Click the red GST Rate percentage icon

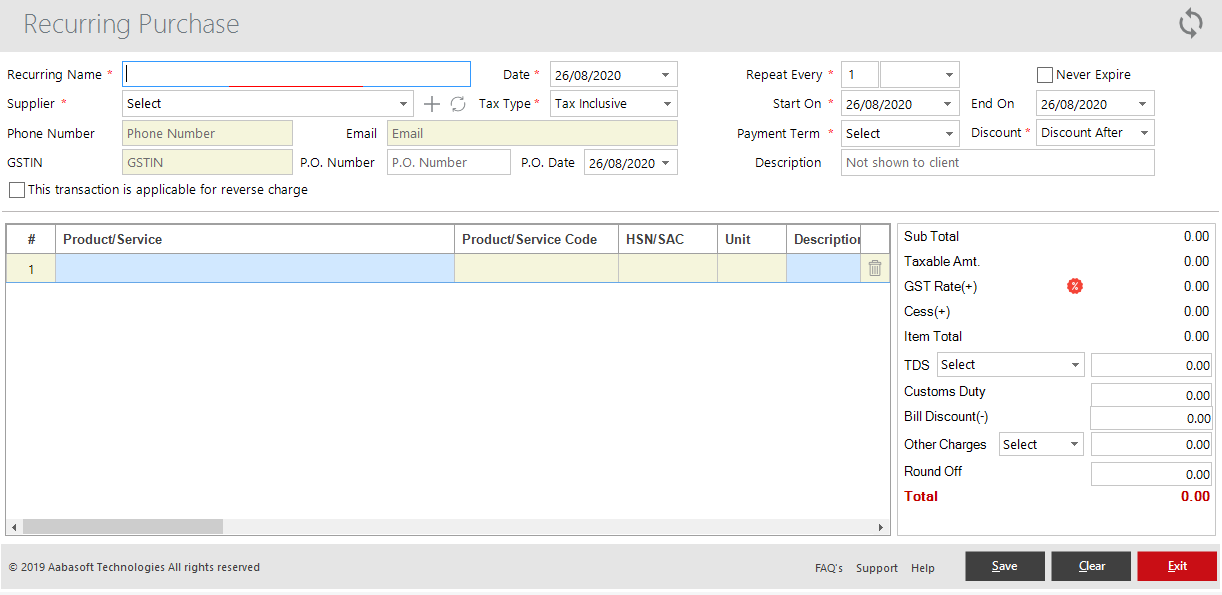[1075, 286]
